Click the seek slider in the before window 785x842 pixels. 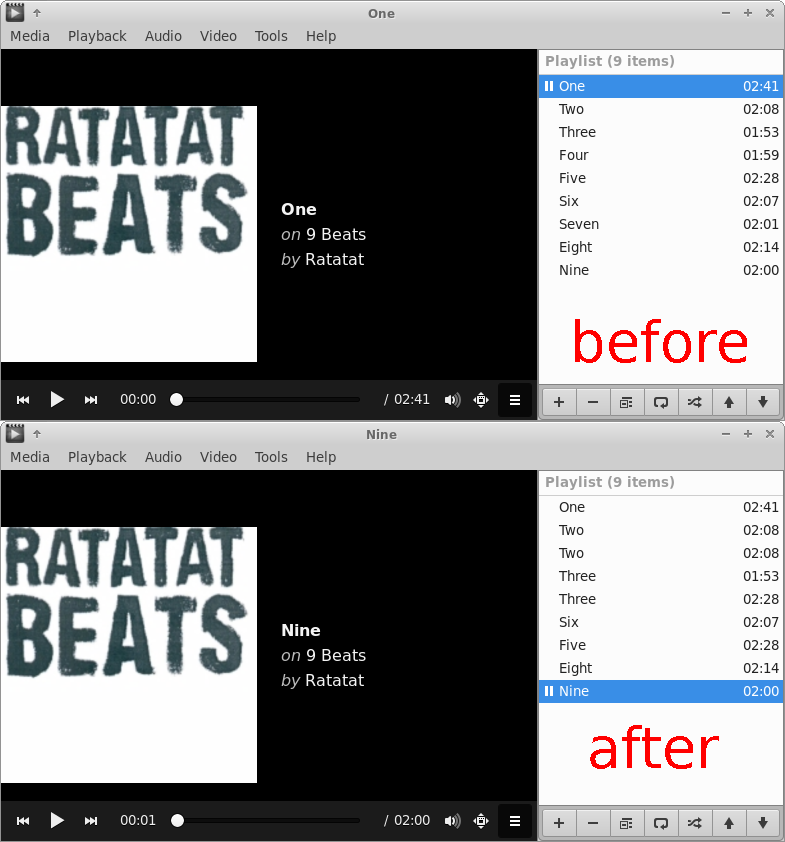(265, 400)
